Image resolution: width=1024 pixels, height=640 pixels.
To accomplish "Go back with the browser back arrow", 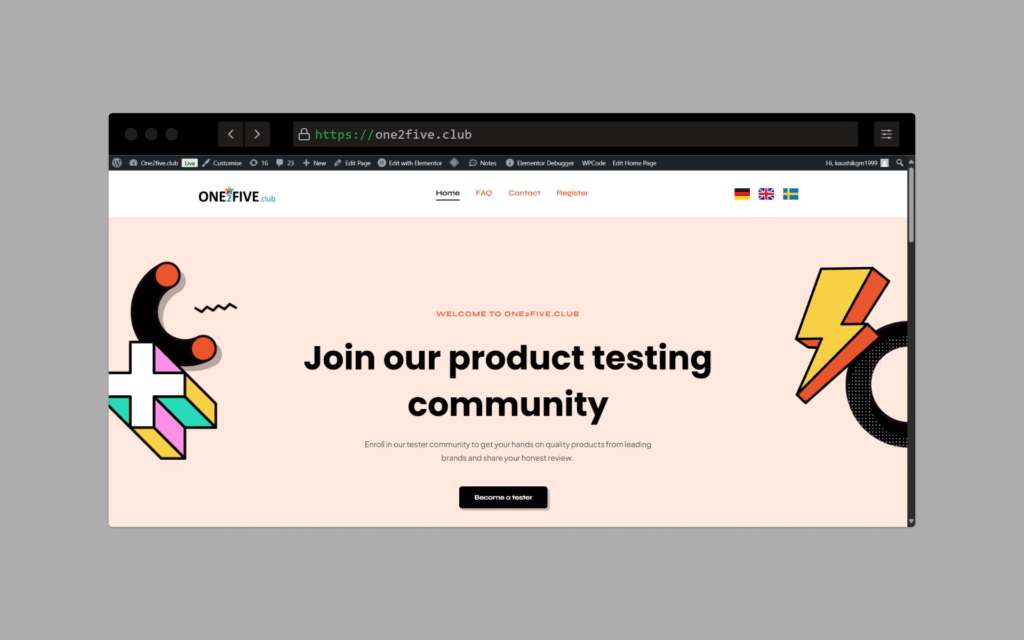I will click(x=231, y=134).
